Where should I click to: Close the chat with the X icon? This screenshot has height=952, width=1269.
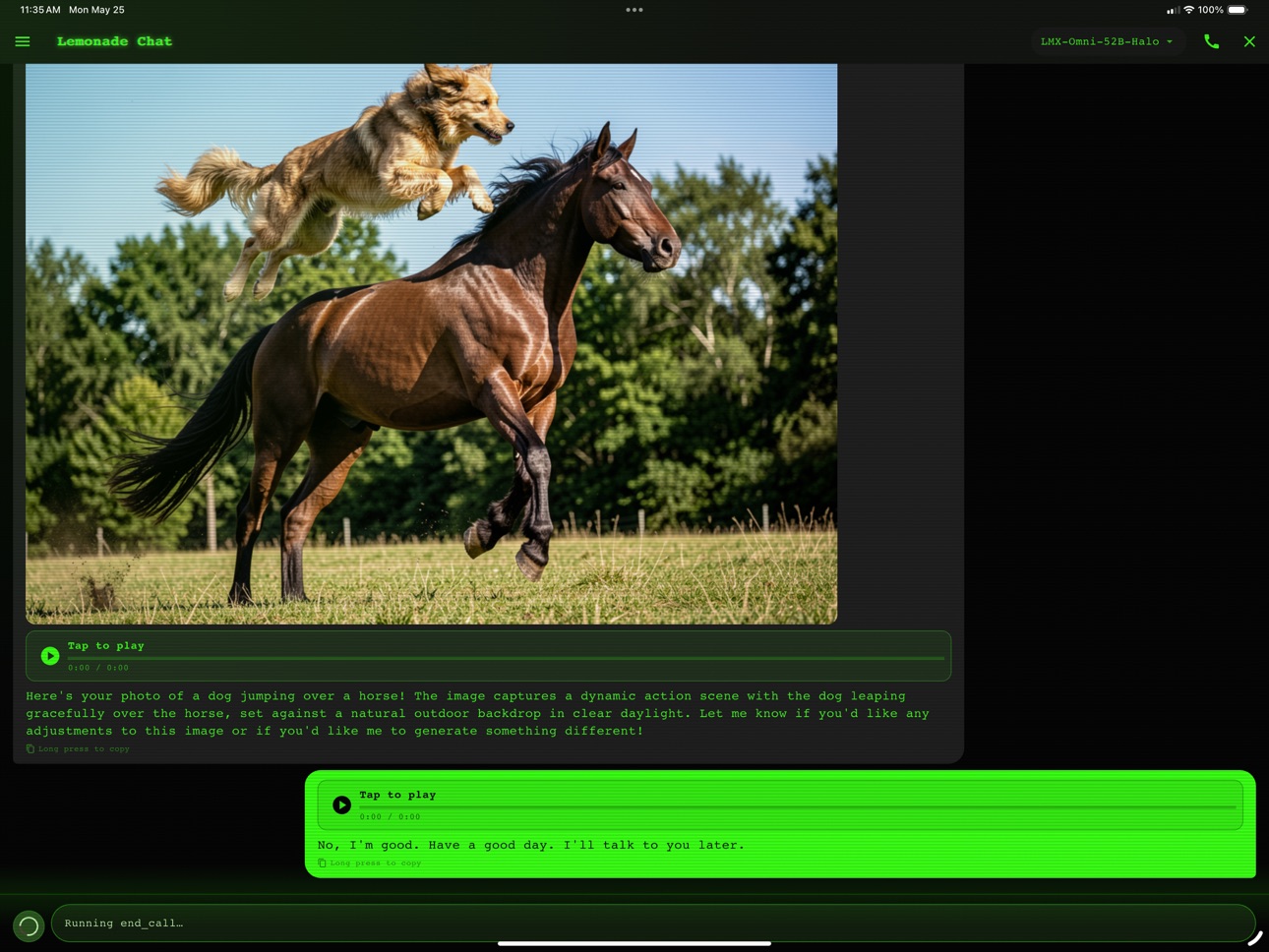pos(1249,41)
